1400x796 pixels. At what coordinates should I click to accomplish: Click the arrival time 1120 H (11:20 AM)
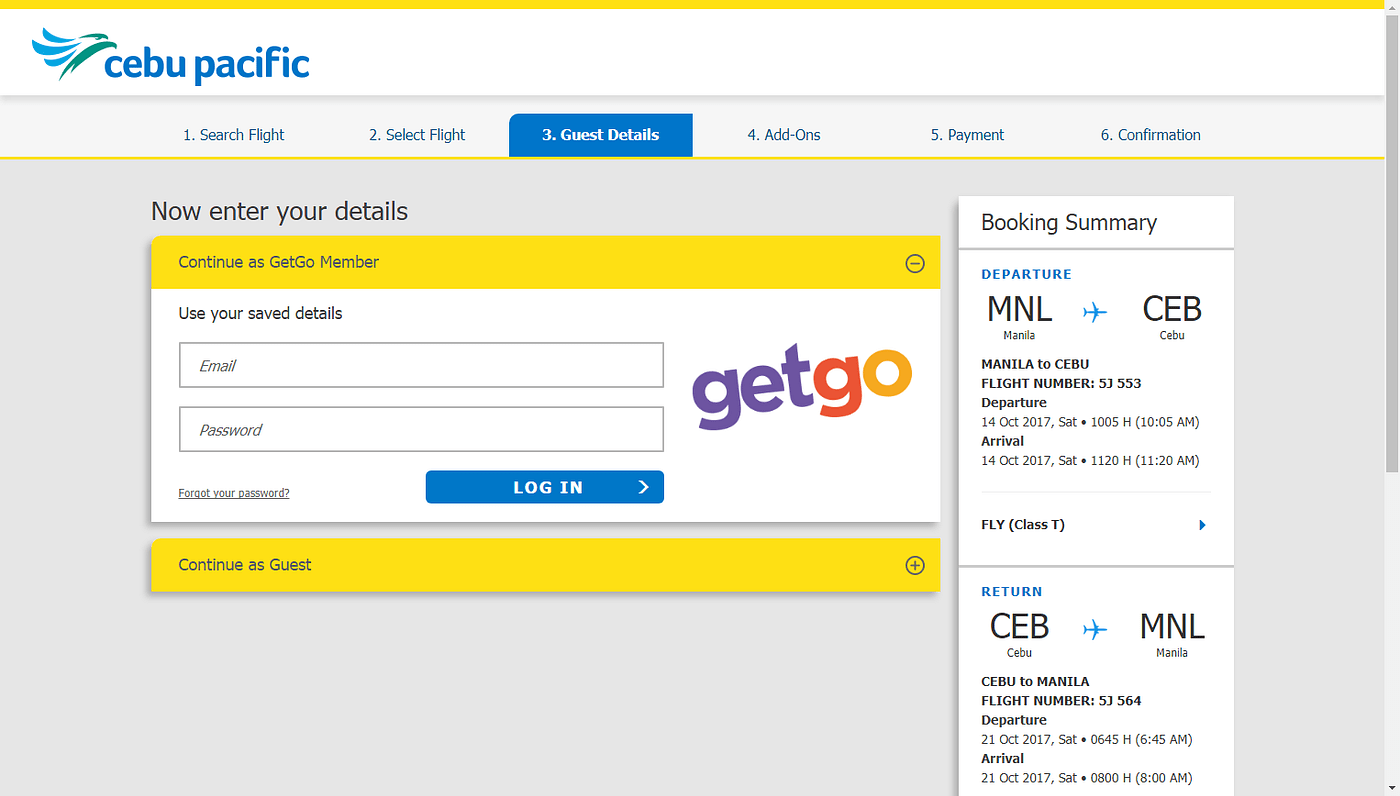pyautogui.click(x=1143, y=461)
